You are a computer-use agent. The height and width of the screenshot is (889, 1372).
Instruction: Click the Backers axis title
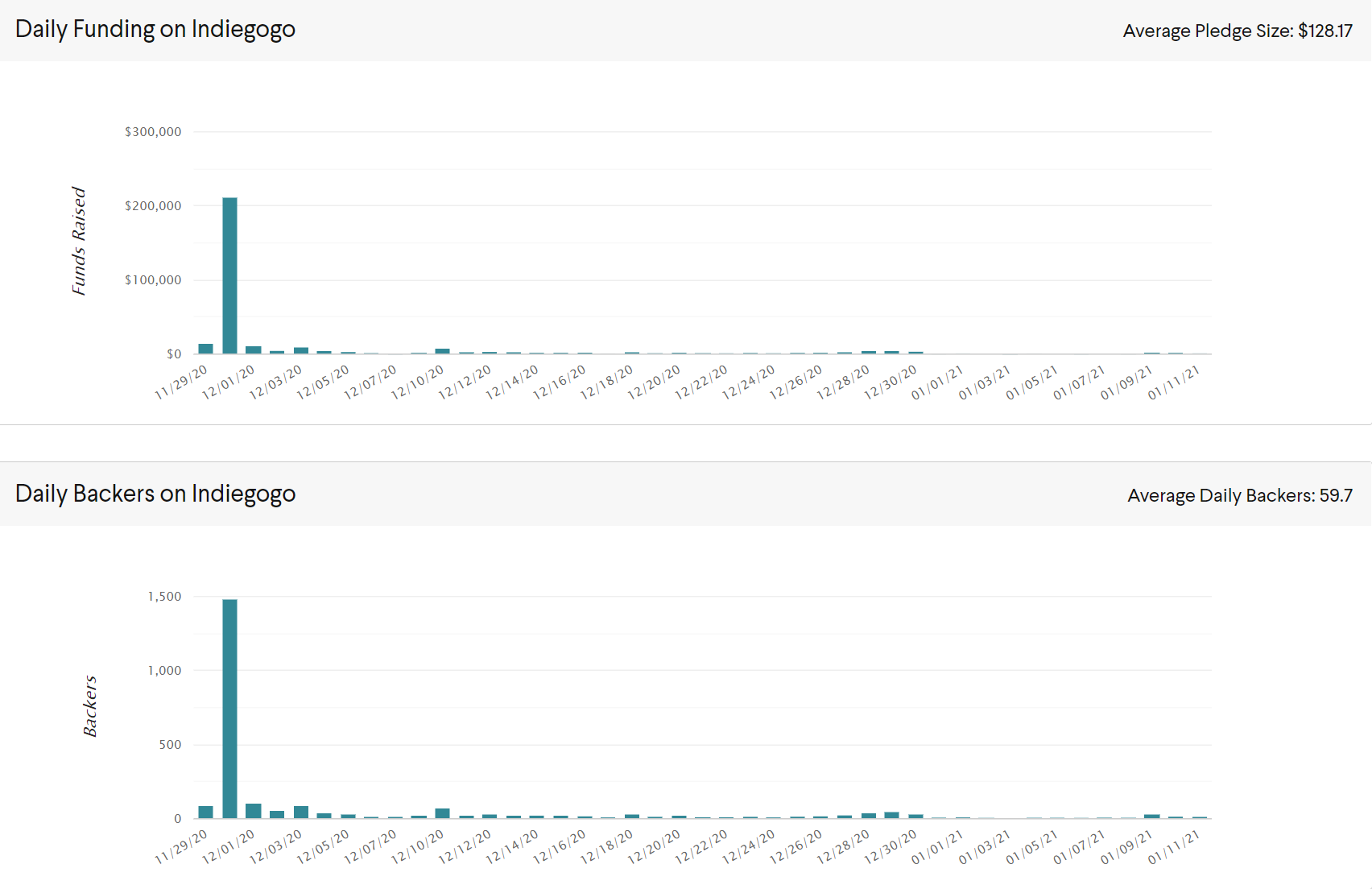89,706
